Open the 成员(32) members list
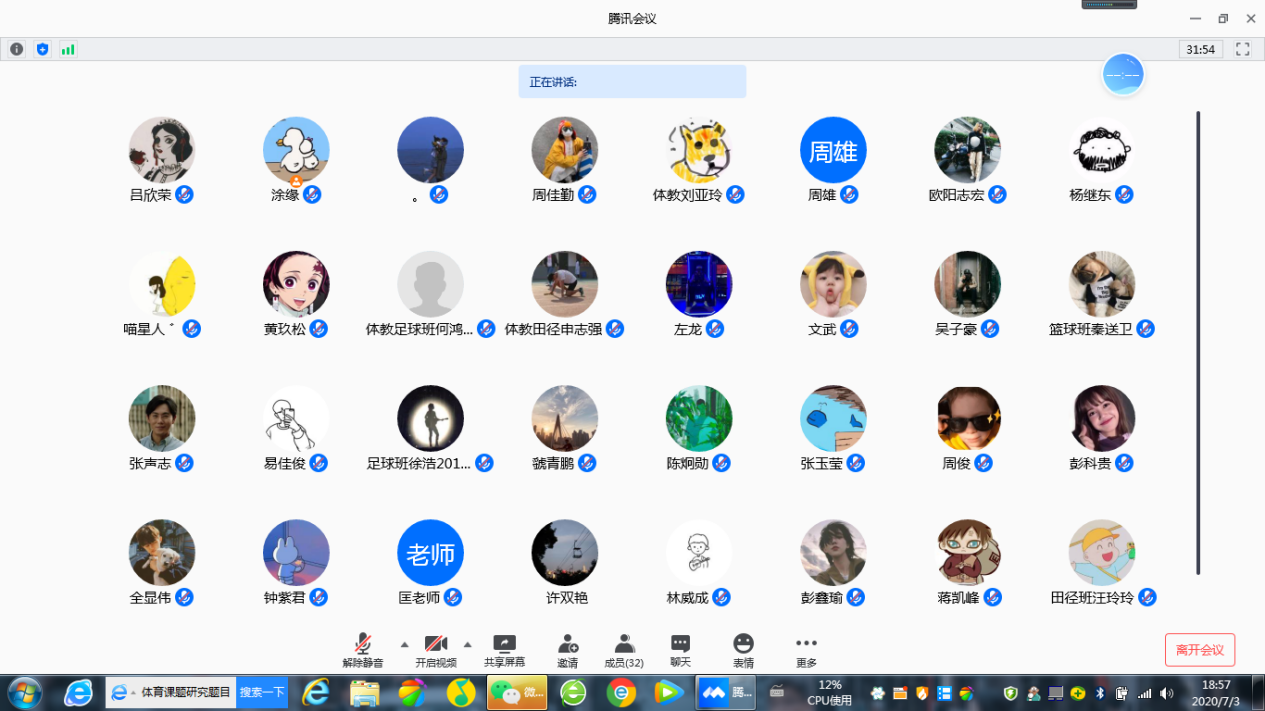The height and width of the screenshot is (711, 1265). pyautogui.click(x=624, y=644)
